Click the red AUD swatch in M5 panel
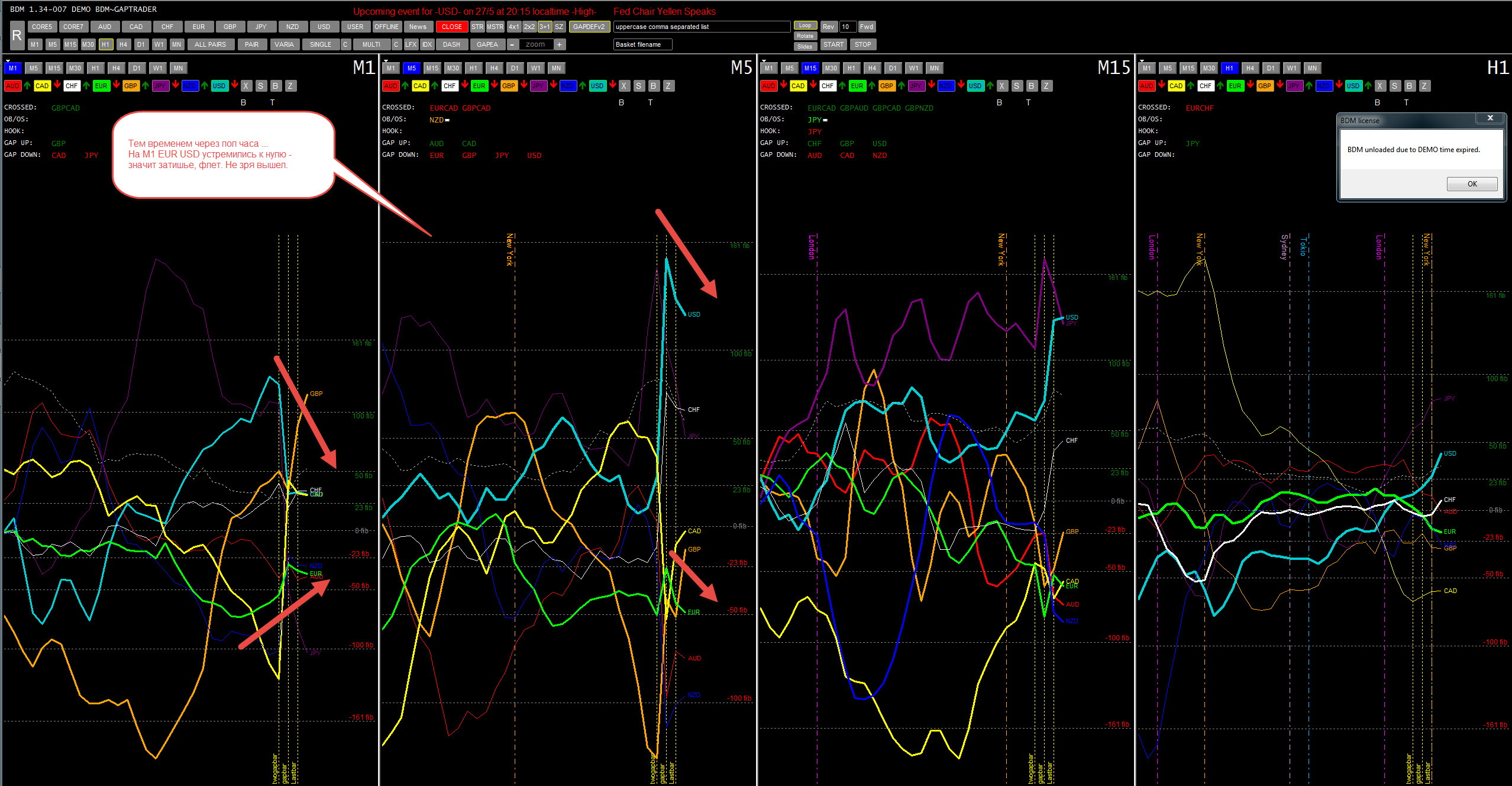 [390, 86]
